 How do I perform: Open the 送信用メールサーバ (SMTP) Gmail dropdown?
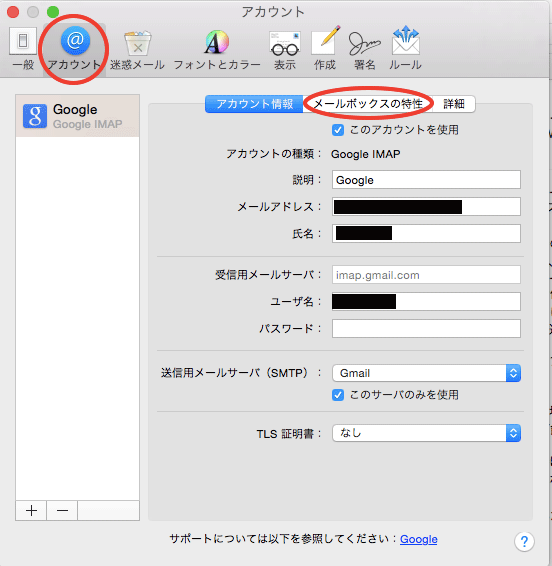click(x=426, y=373)
